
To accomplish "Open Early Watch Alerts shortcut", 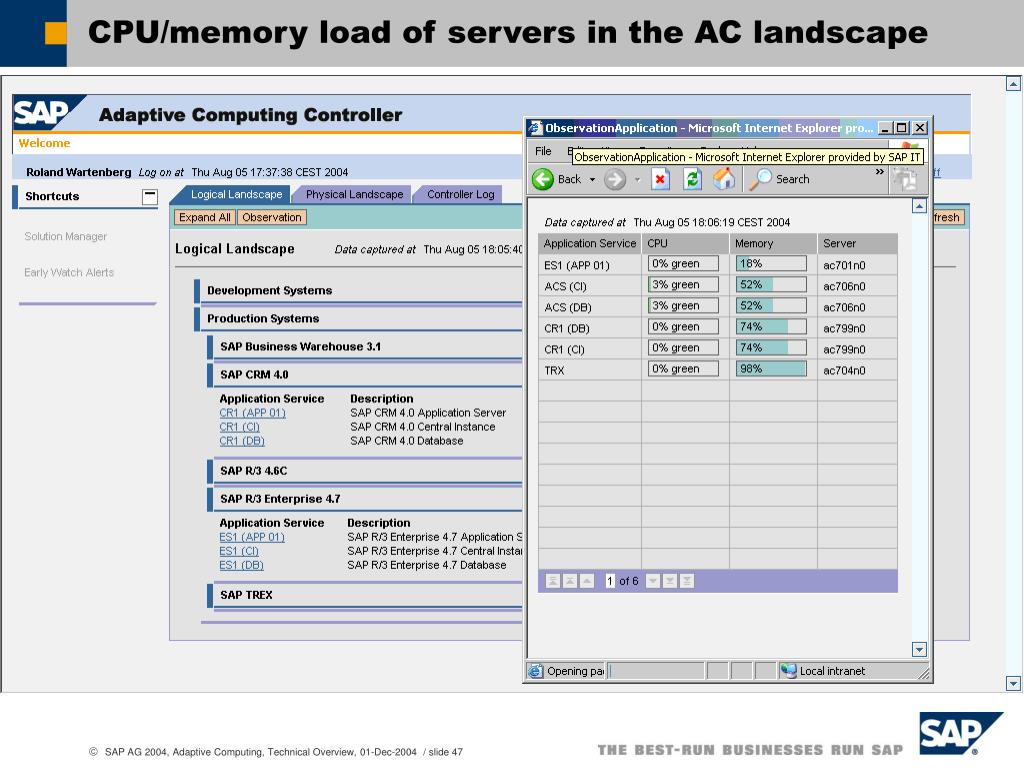I will (x=69, y=272).
